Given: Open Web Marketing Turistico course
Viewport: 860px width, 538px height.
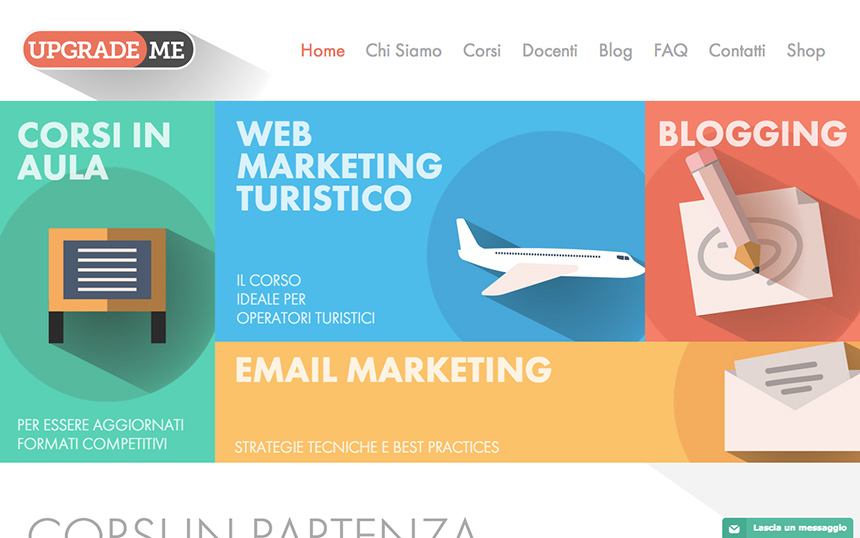Looking at the screenshot, I should tap(339, 166).
